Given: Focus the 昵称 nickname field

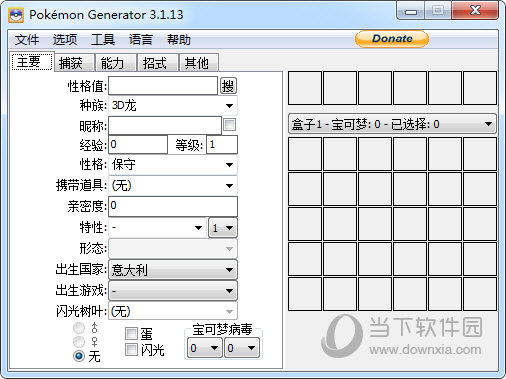Looking at the screenshot, I should point(165,126).
